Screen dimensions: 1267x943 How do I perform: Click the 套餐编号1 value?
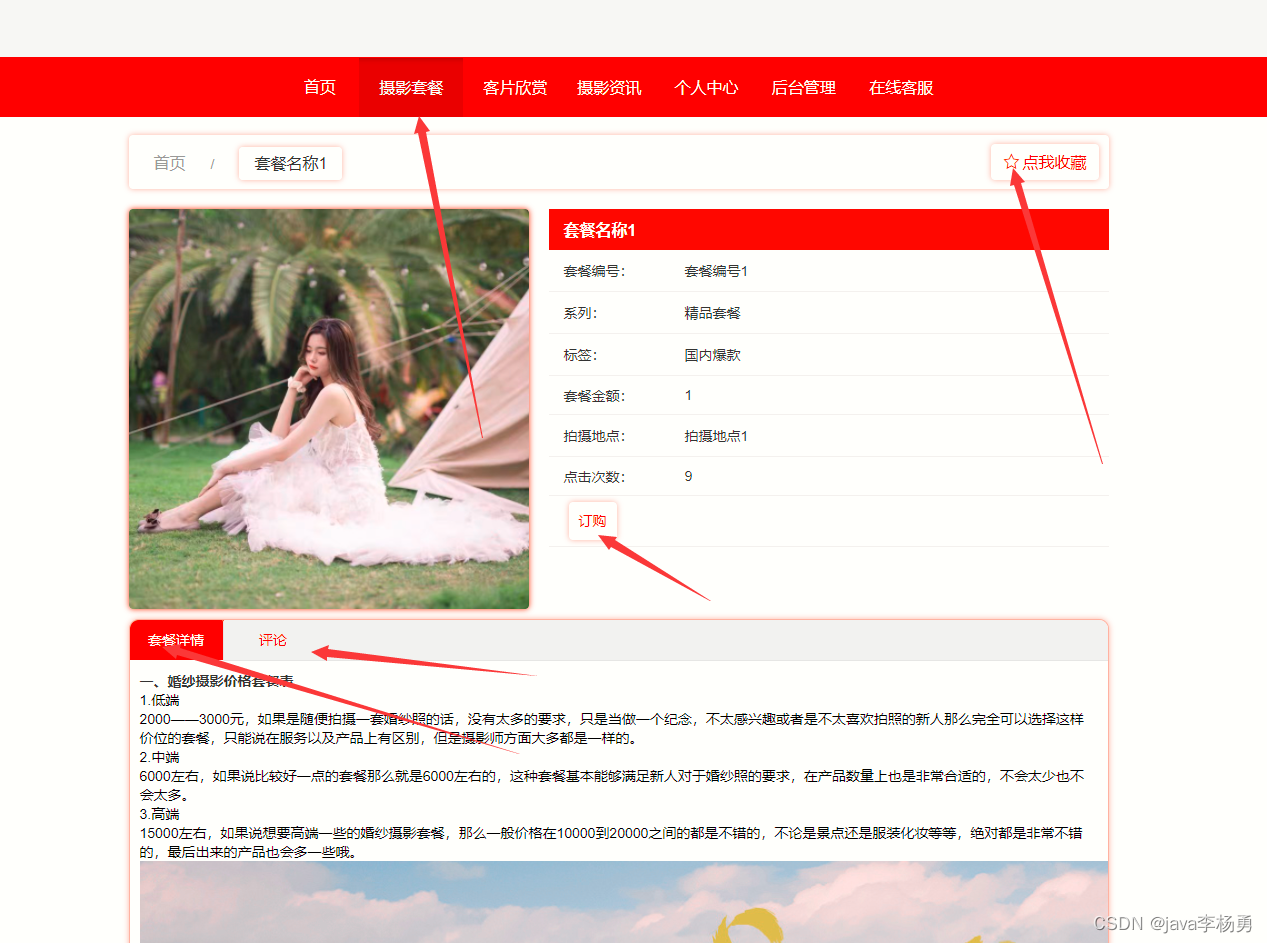(716, 271)
